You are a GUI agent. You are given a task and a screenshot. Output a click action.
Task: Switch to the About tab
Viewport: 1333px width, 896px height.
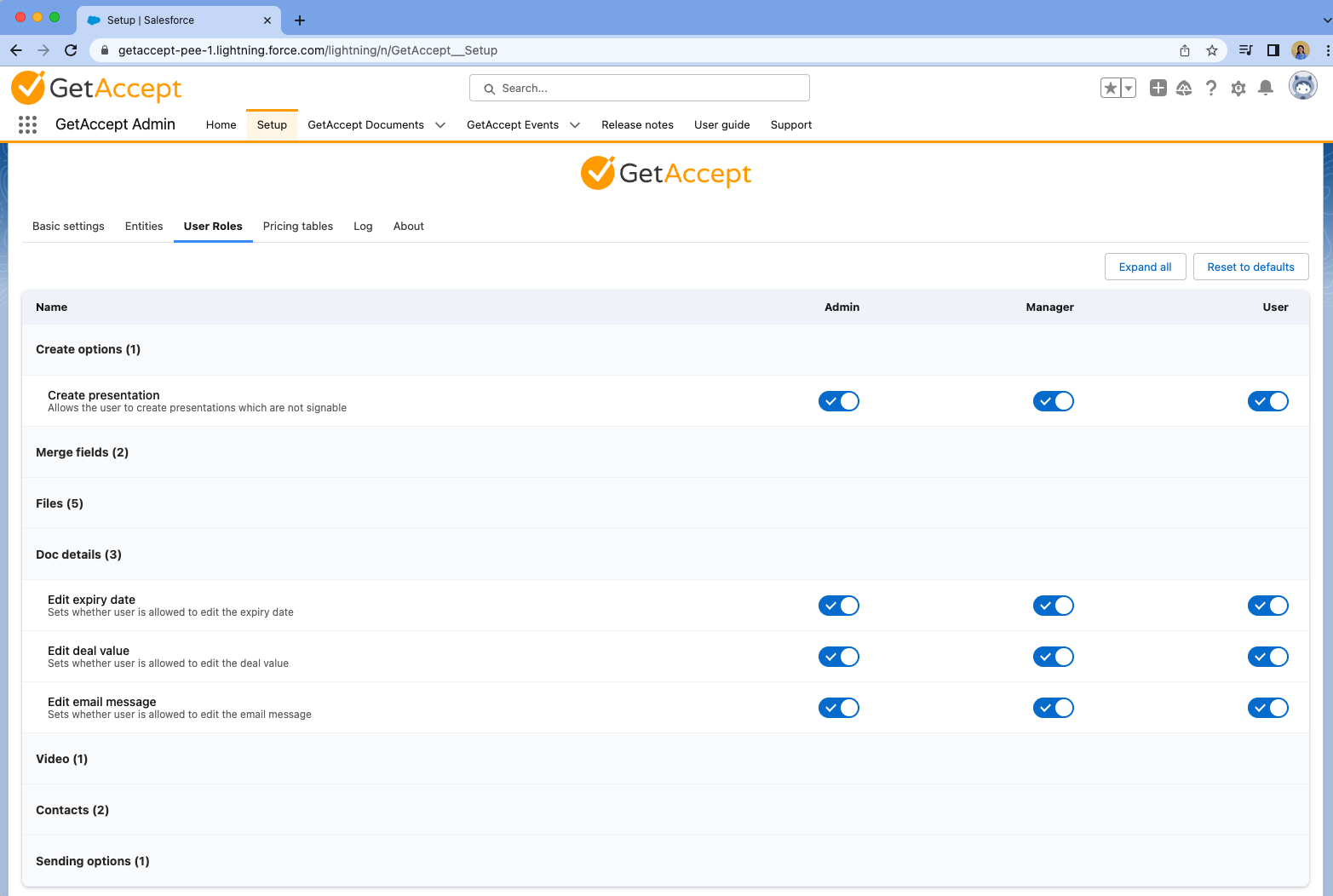click(409, 227)
